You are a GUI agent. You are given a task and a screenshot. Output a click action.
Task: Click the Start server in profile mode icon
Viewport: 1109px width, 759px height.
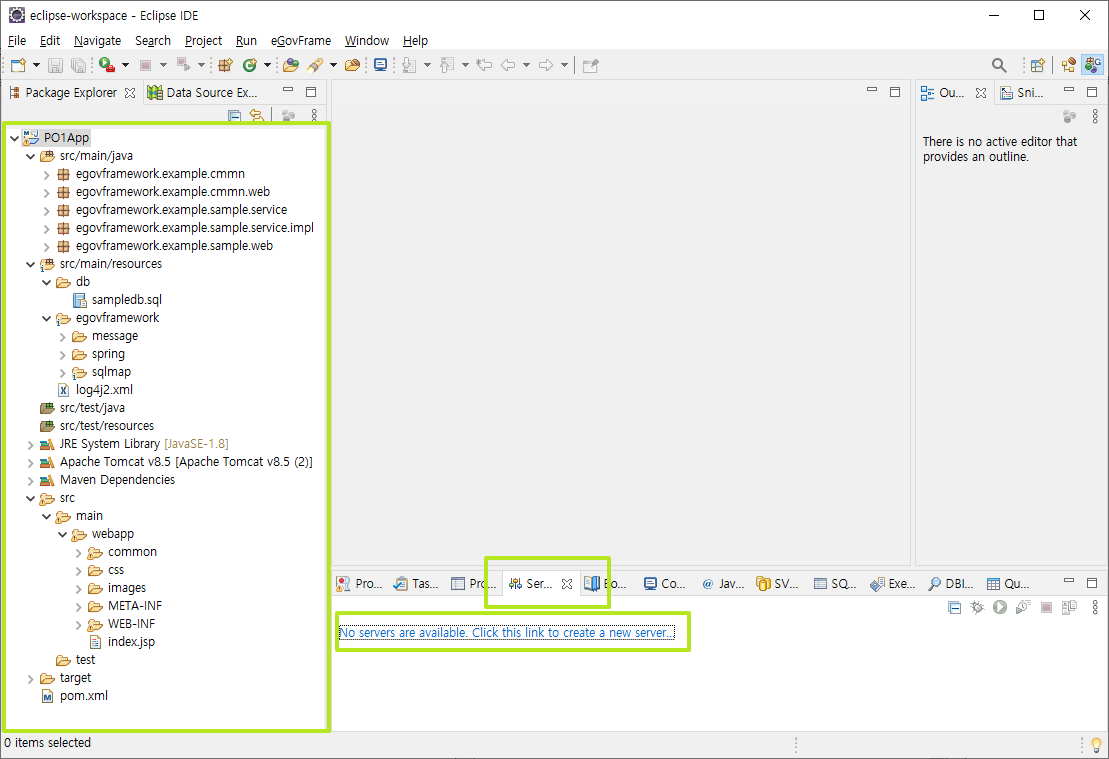pos(1023,607)
